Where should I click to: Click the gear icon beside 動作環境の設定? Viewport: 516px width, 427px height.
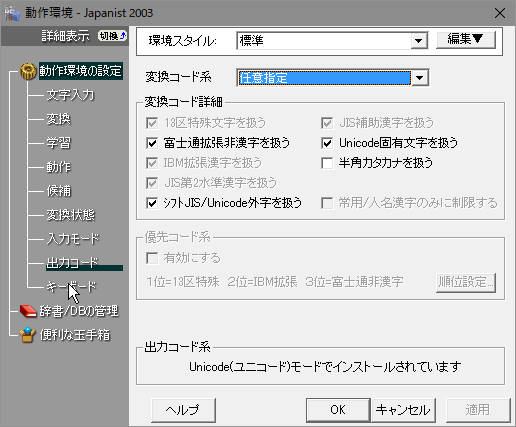pyautogui.click(x=28, y=71)
